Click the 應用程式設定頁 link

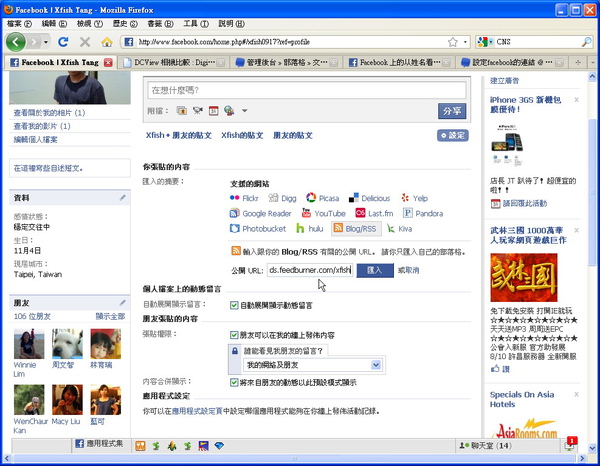coord(197,411)
